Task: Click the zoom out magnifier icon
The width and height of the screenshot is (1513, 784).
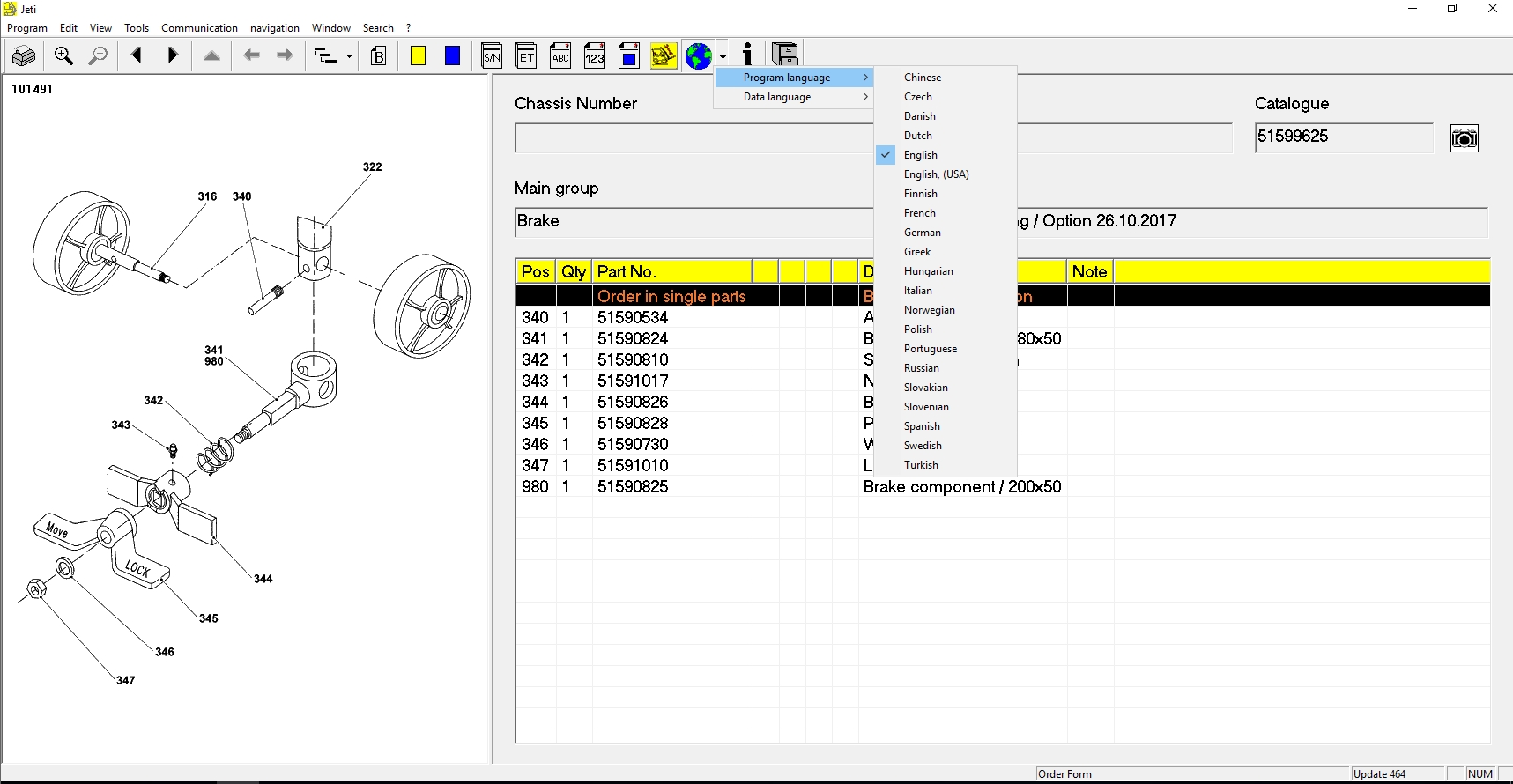Action: [x=99, y=56]
